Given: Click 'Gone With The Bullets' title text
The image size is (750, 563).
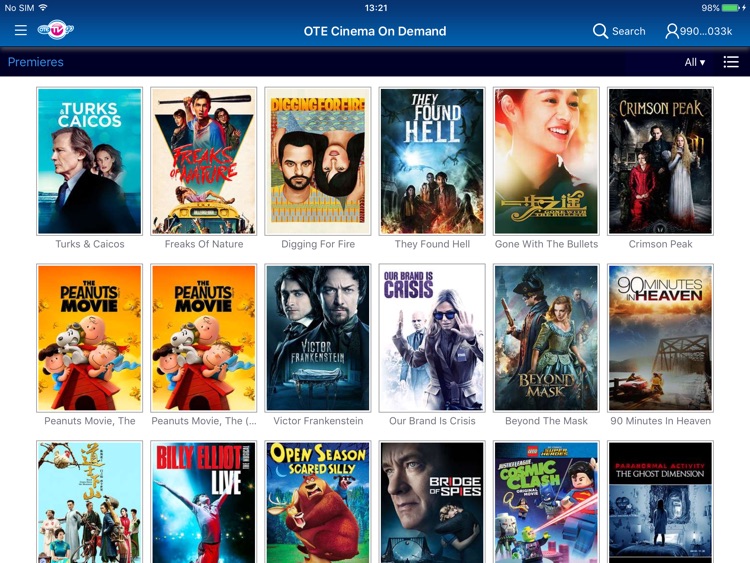Looking at the screenshot, I should click(x=546, y=244).
